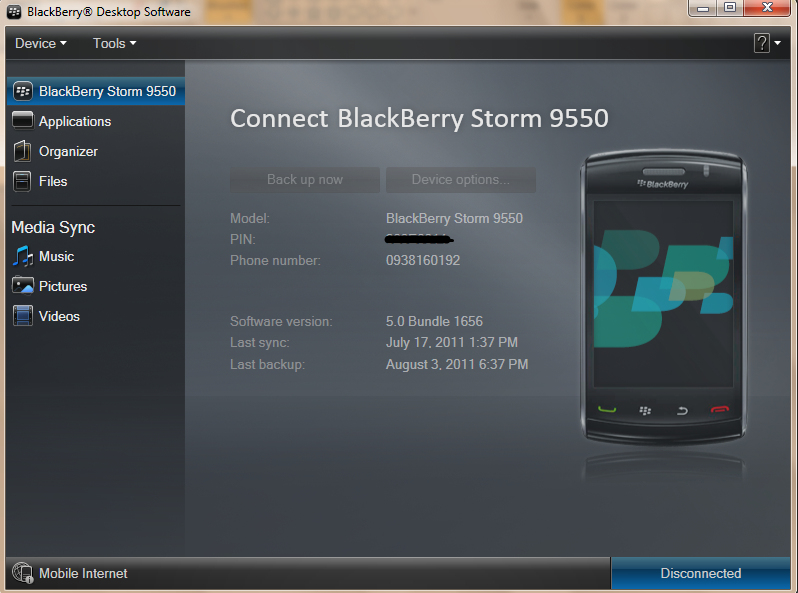Click the Storm 9550 phone image
798x593 pixels.
663,296
